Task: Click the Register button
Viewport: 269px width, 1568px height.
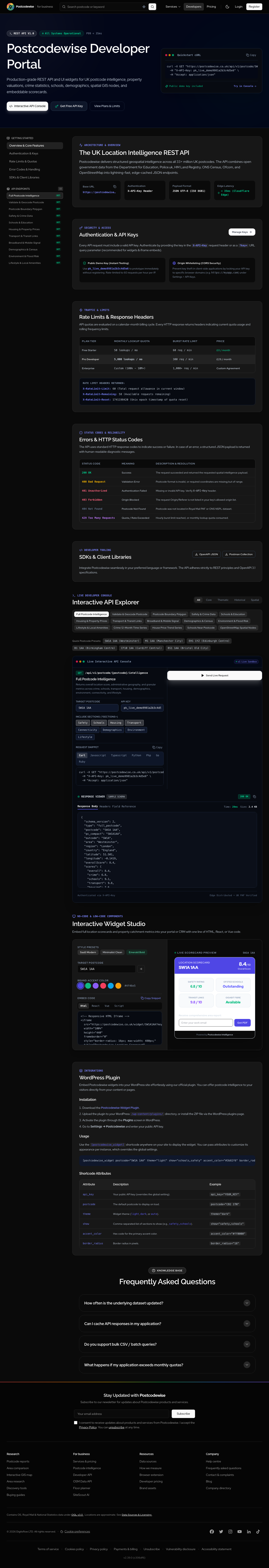Action: click(x=254, y=7)
